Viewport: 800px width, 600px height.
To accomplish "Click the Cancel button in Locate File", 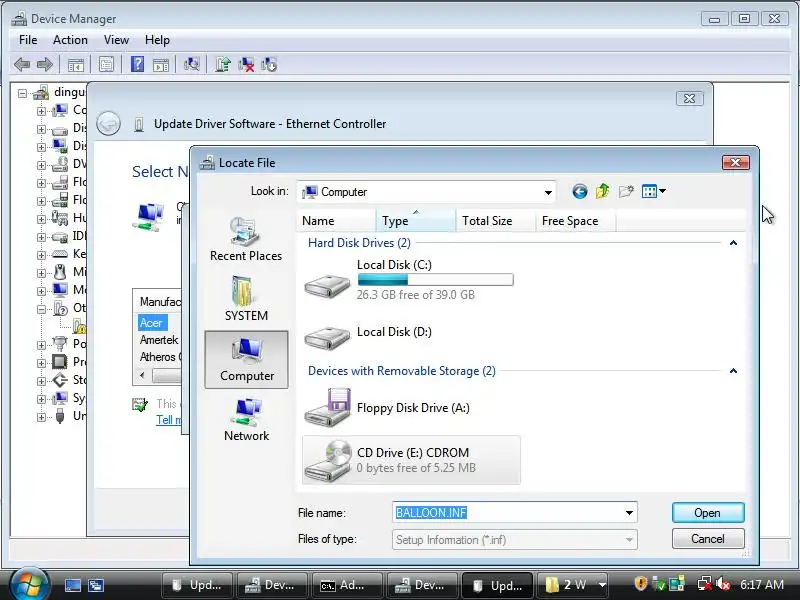I will click(708, 539).
